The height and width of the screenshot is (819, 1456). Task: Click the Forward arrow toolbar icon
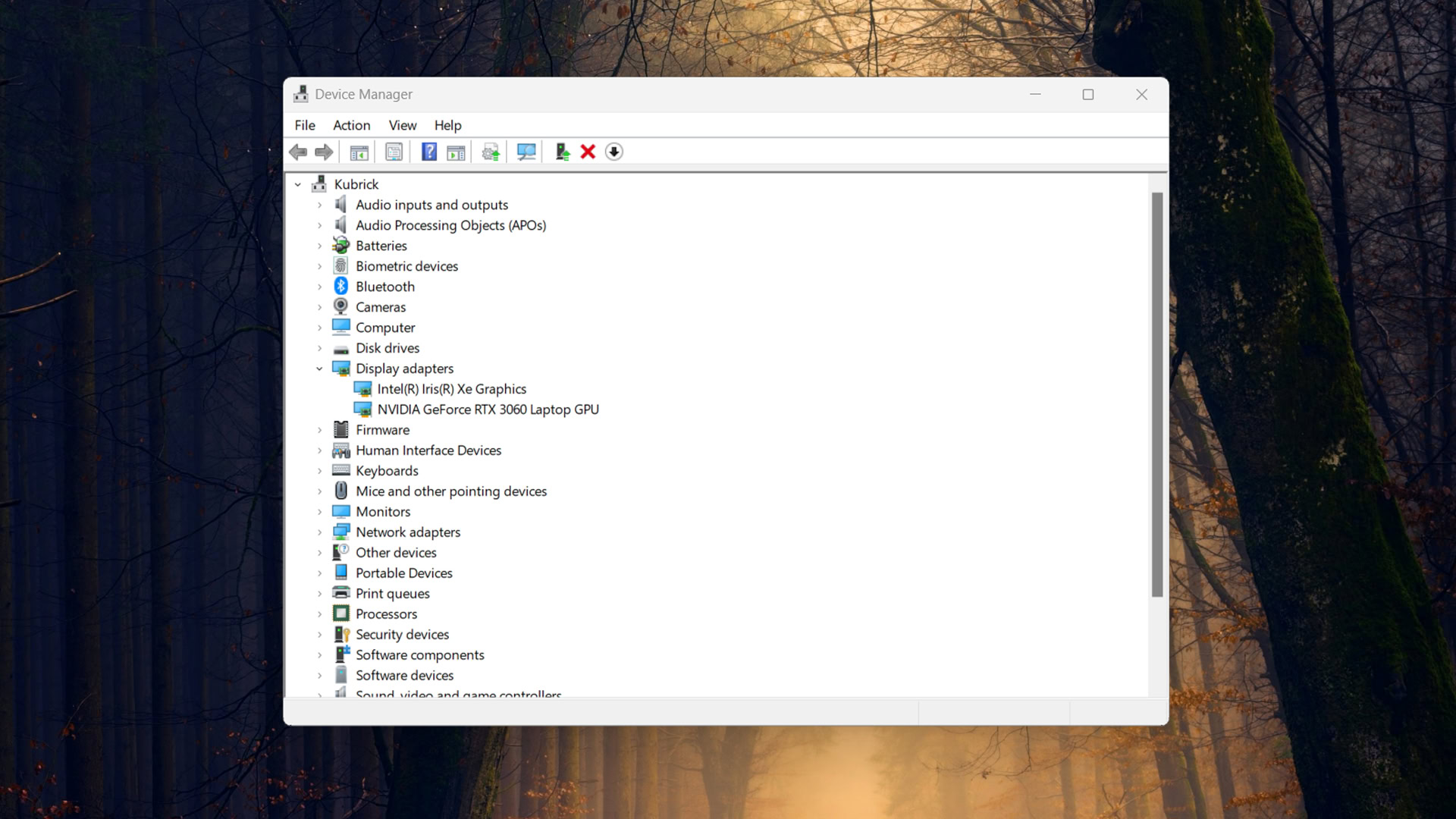[324, 152]
